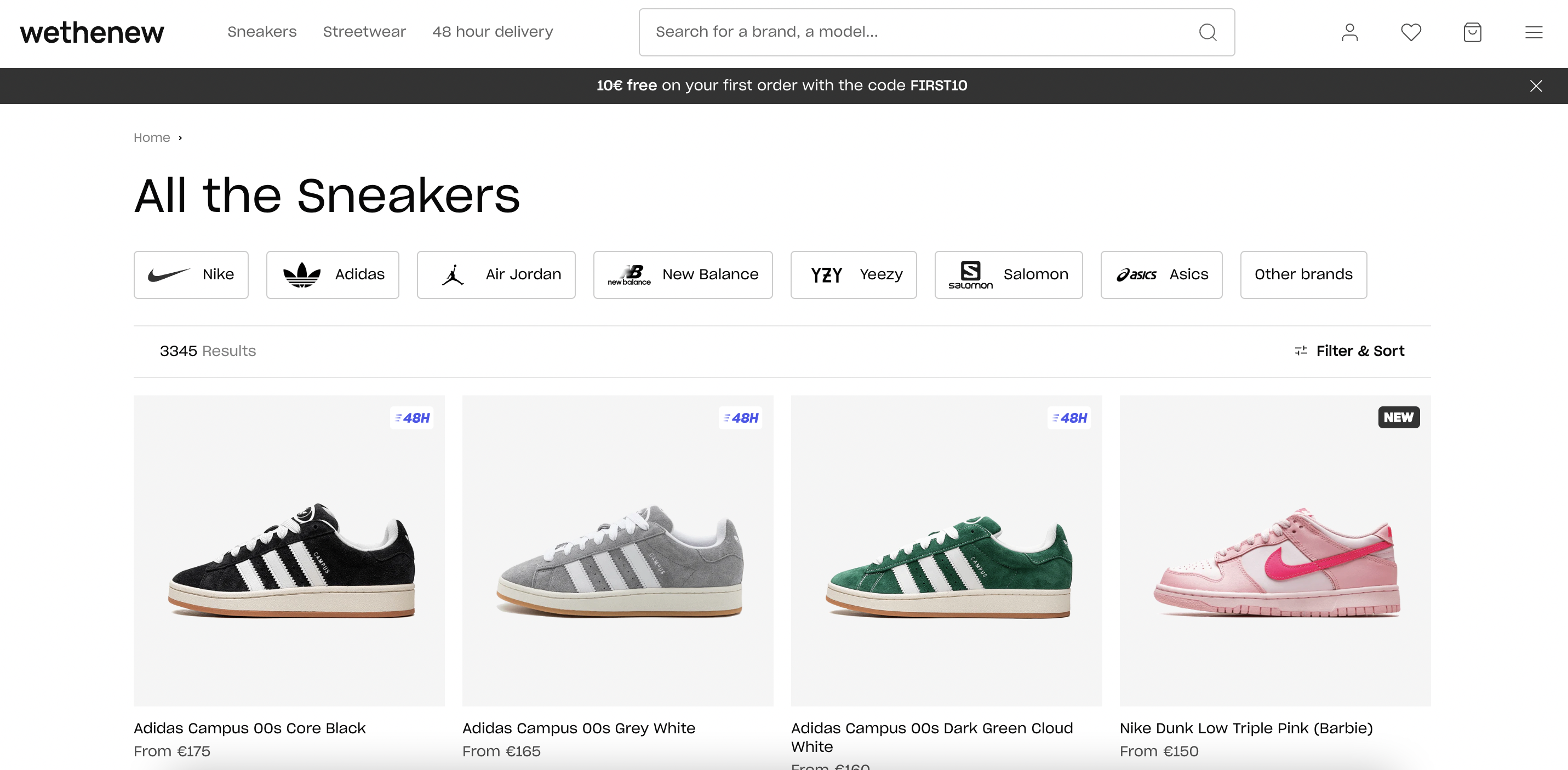
Task: Open the shopping bag icon
Action: 1473,32
